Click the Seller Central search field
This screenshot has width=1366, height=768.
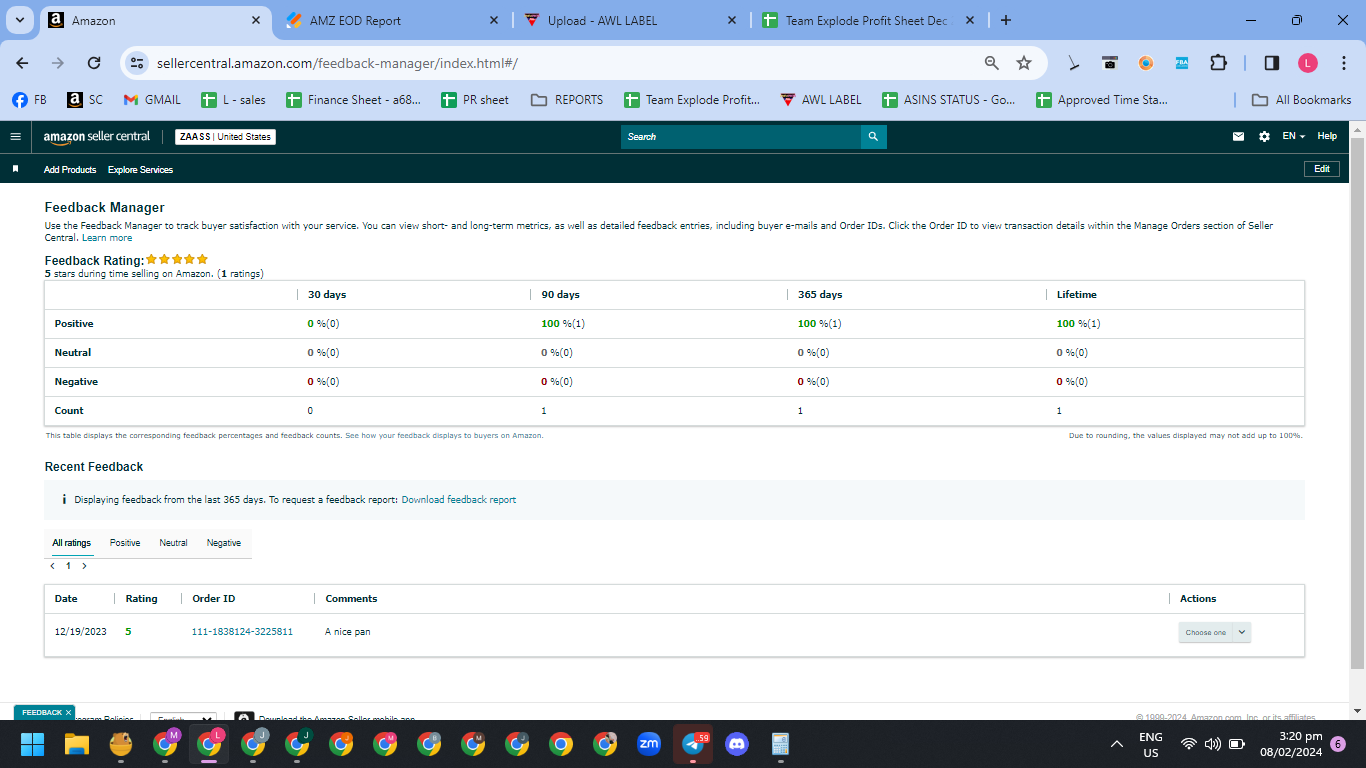tap(741, 137)
